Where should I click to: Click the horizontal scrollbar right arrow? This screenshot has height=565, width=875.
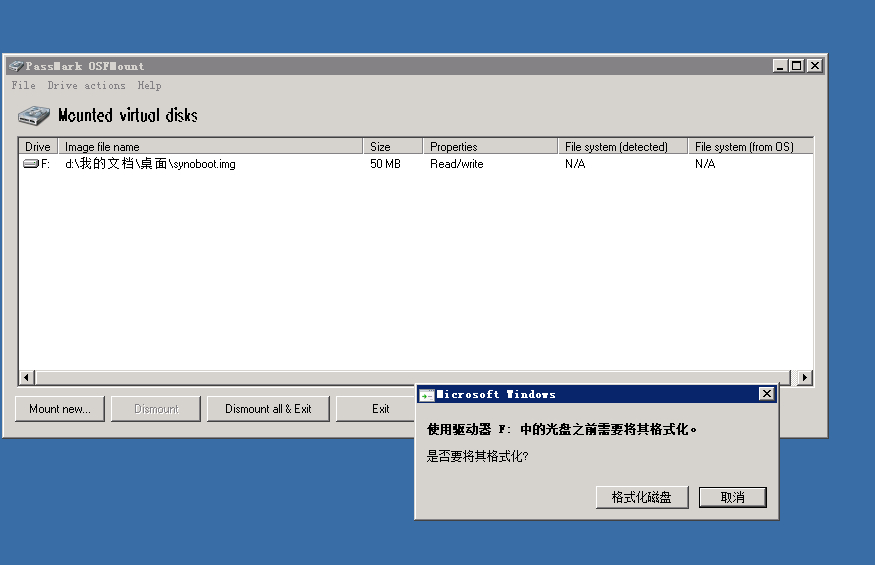[805, 378]
